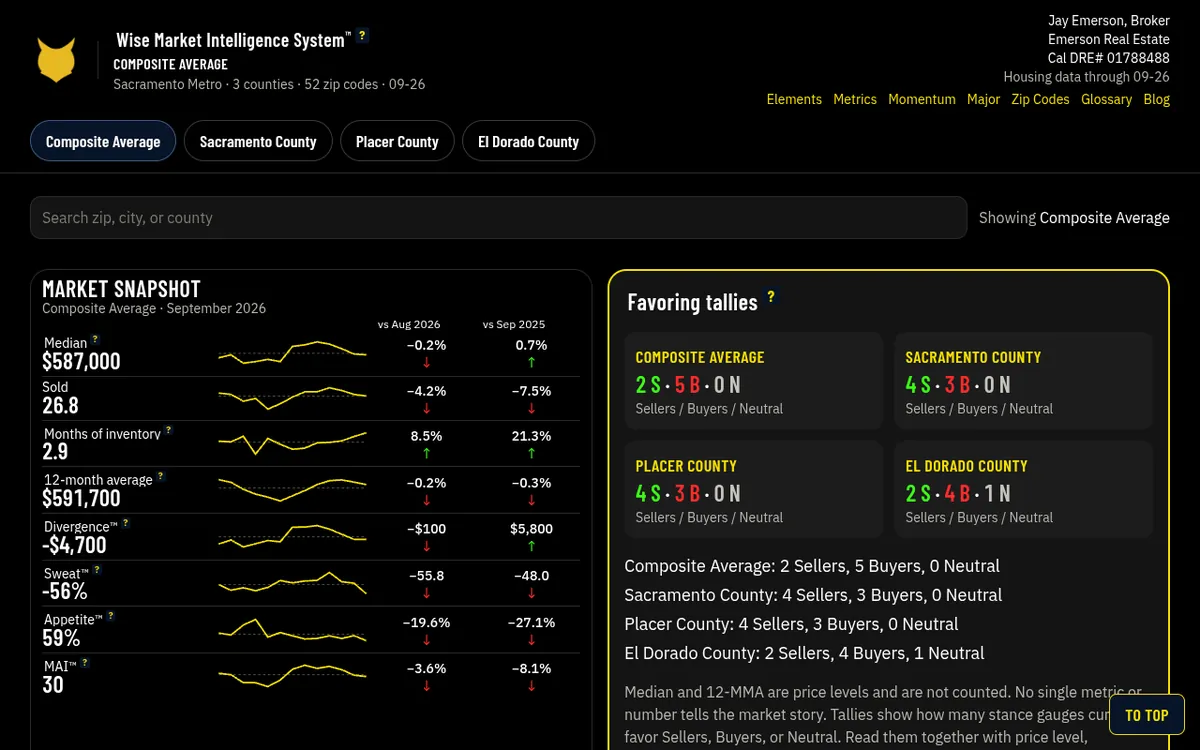Click the MAI sparkline chart

pyautogui.click(x=292, y=675)
